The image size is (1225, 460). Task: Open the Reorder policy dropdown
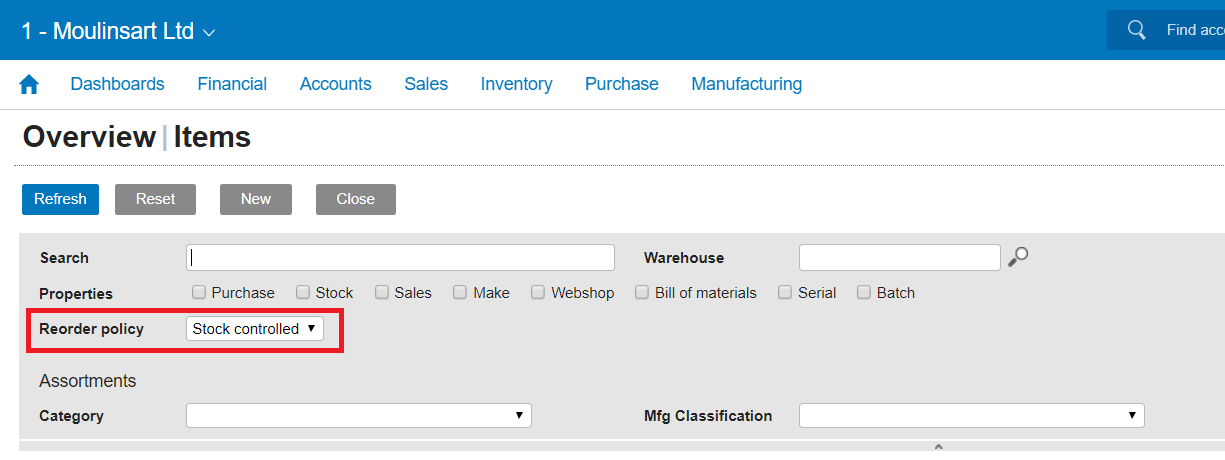tap(255, 329)
